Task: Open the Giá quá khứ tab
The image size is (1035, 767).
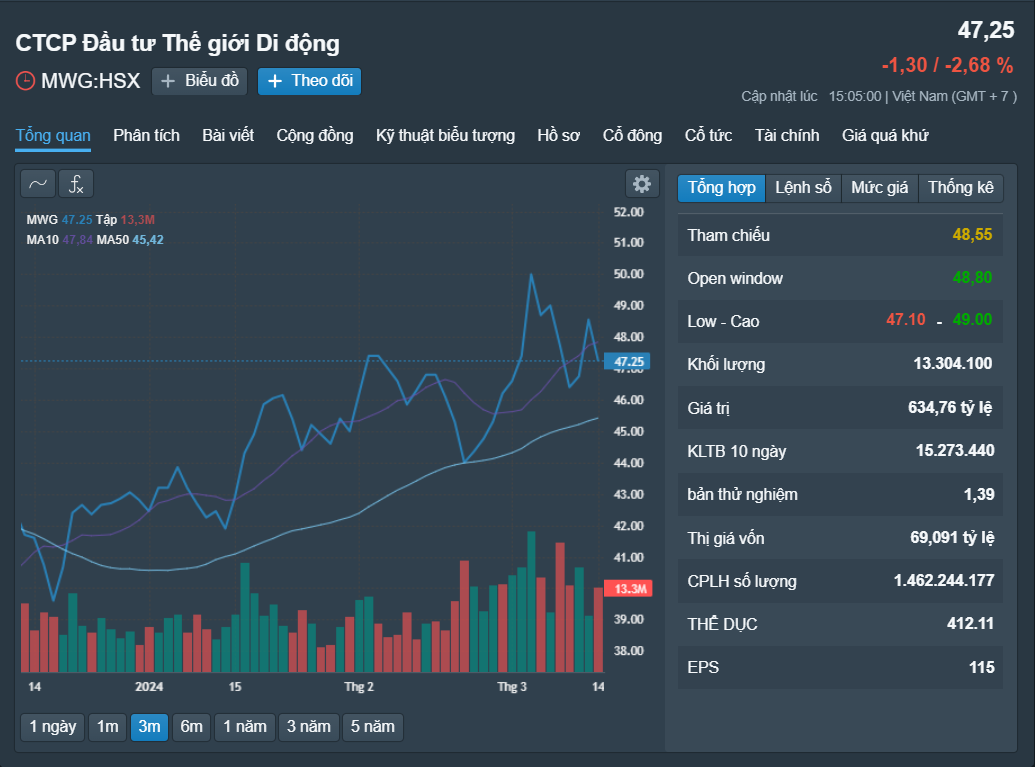Action: 885,135
